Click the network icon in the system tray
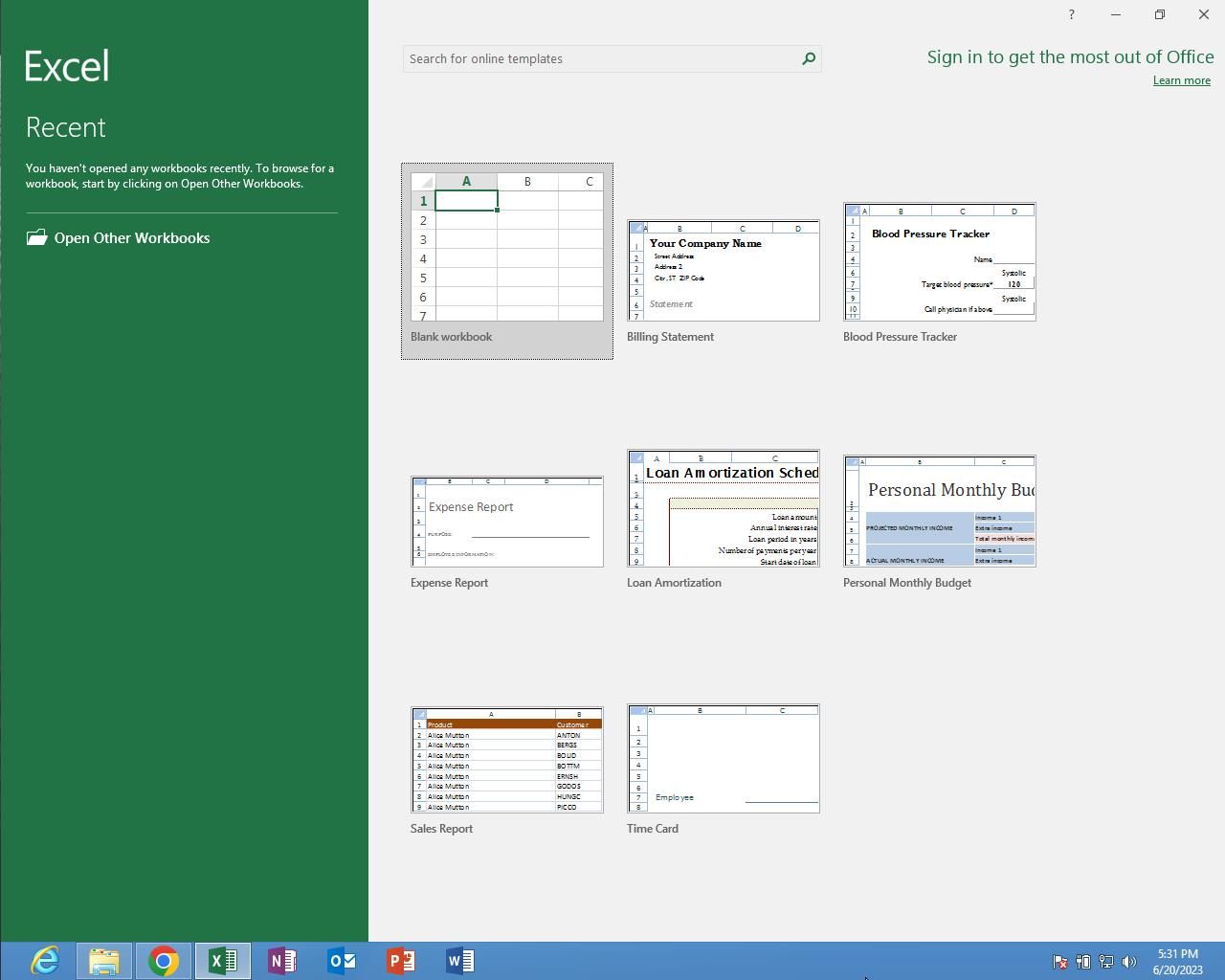 pos(1107,961)
